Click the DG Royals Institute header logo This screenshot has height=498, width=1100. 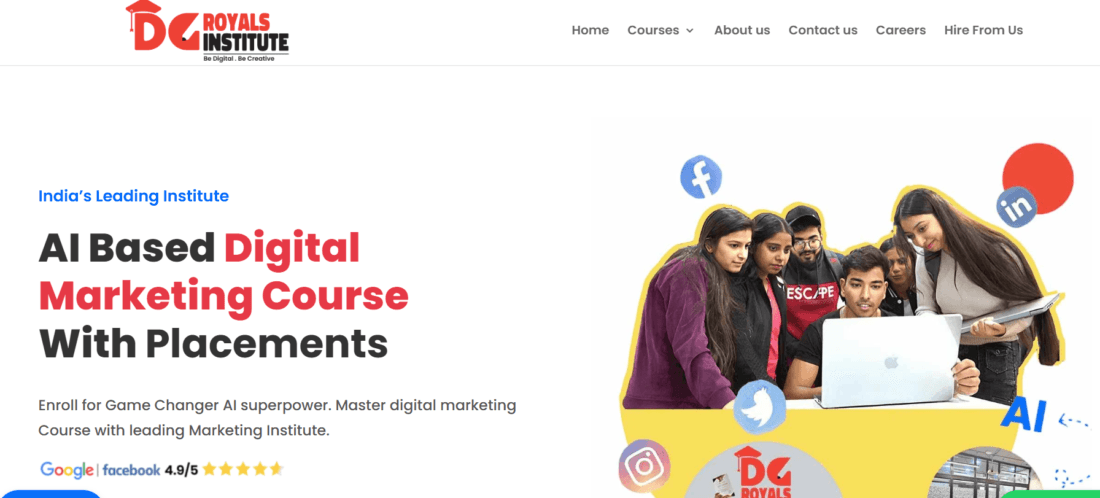click(x=207, y=32)
